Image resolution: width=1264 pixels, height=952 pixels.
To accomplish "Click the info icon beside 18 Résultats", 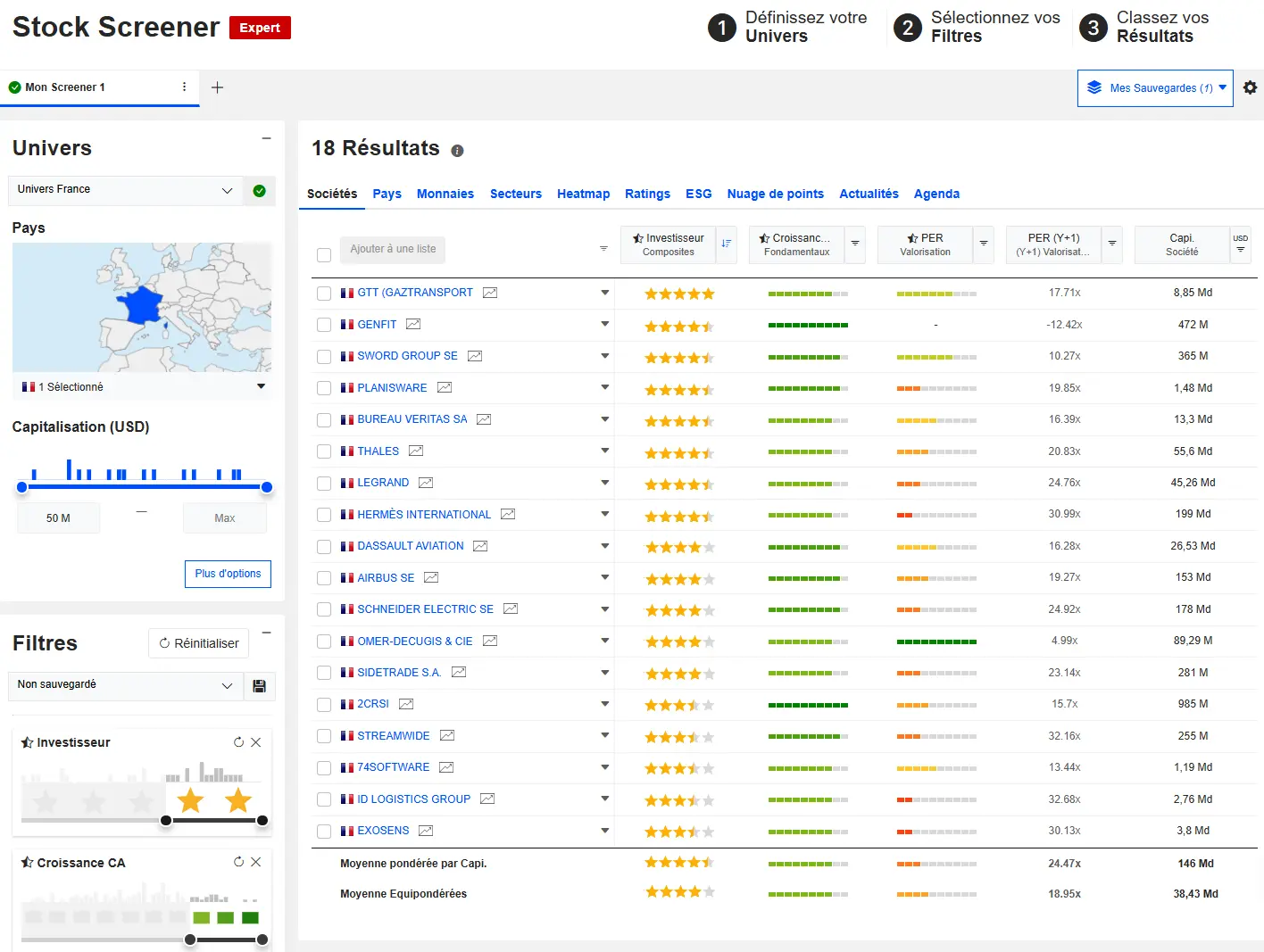I will pos(457,151).
